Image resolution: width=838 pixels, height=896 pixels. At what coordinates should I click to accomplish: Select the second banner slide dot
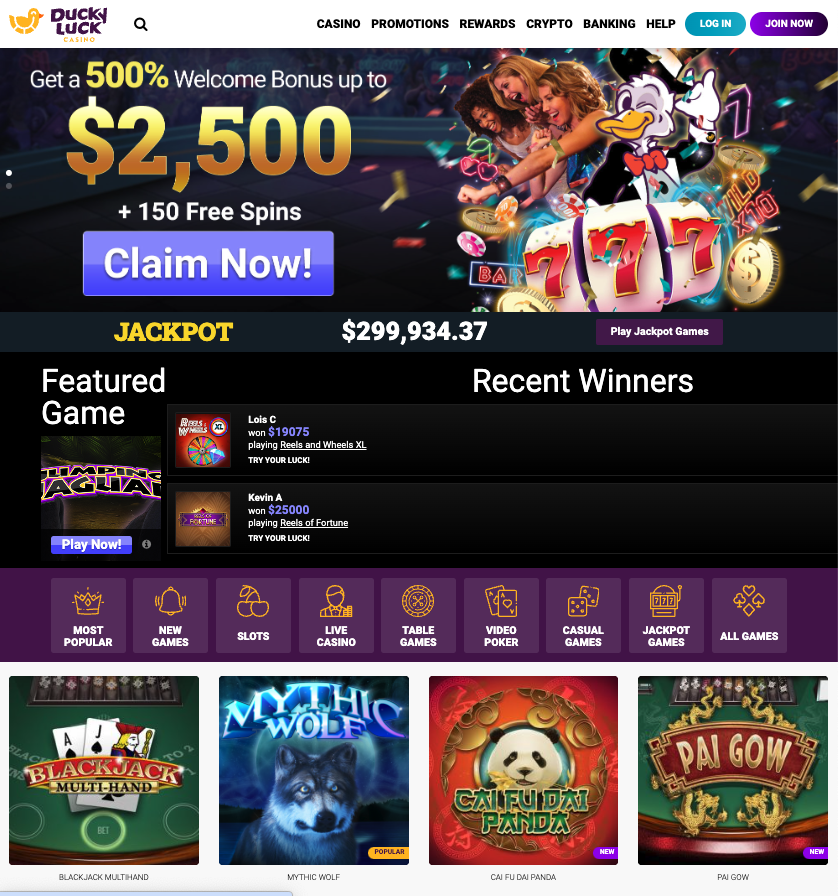9,186
